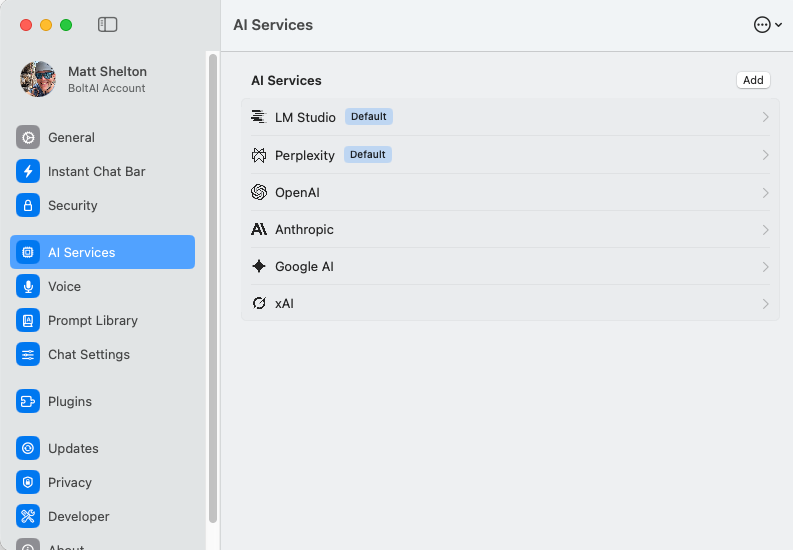Viewport: 793px width, 550px height.
Task: Click the Anthropic service name
Action: pos(304,230)
